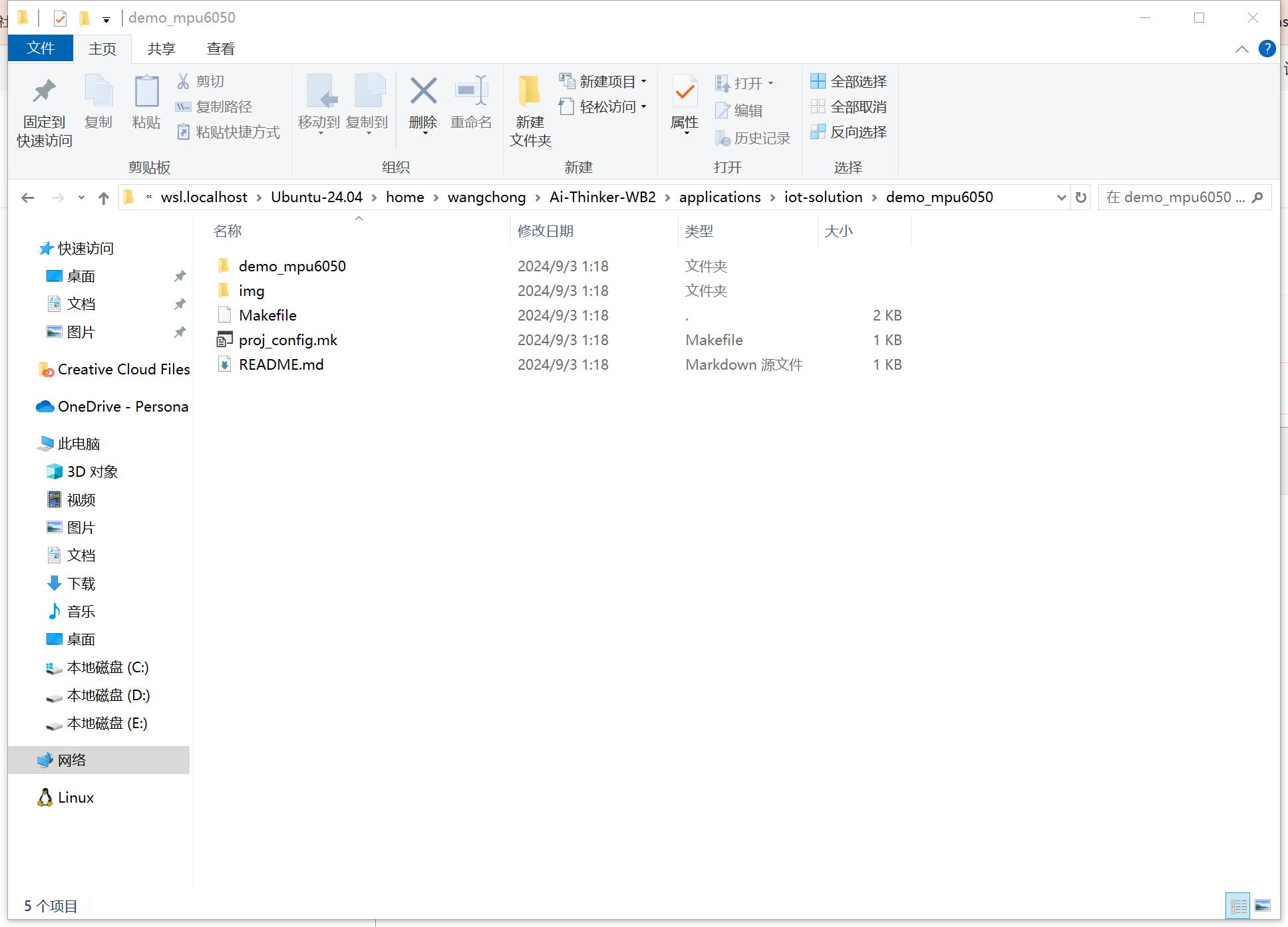
Task: Open the File (文件) tab
Action: 41,48
